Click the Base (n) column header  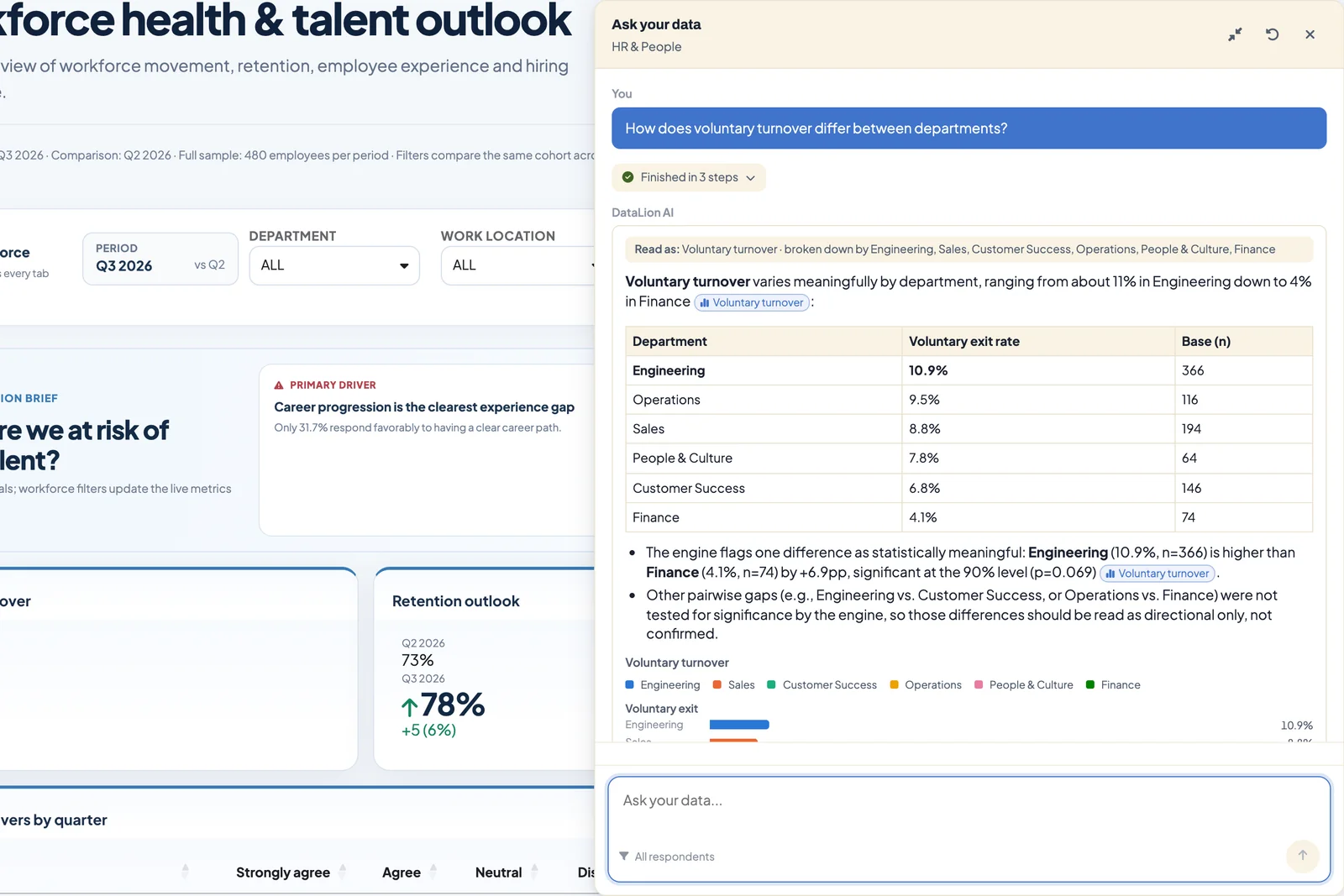(1243, 341)
